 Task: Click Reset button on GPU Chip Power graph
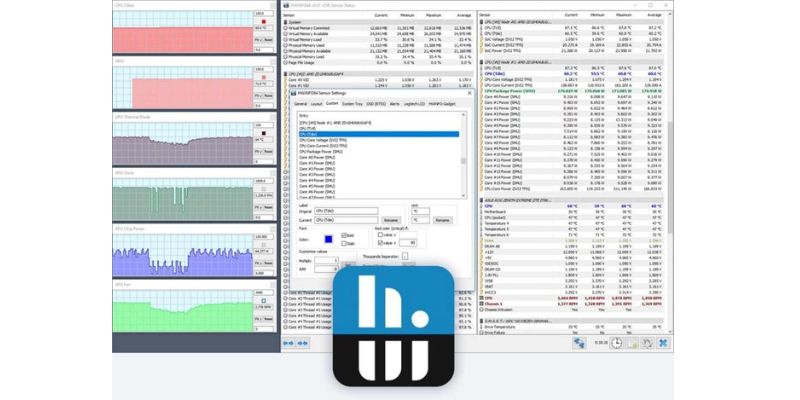pos(268,263)
